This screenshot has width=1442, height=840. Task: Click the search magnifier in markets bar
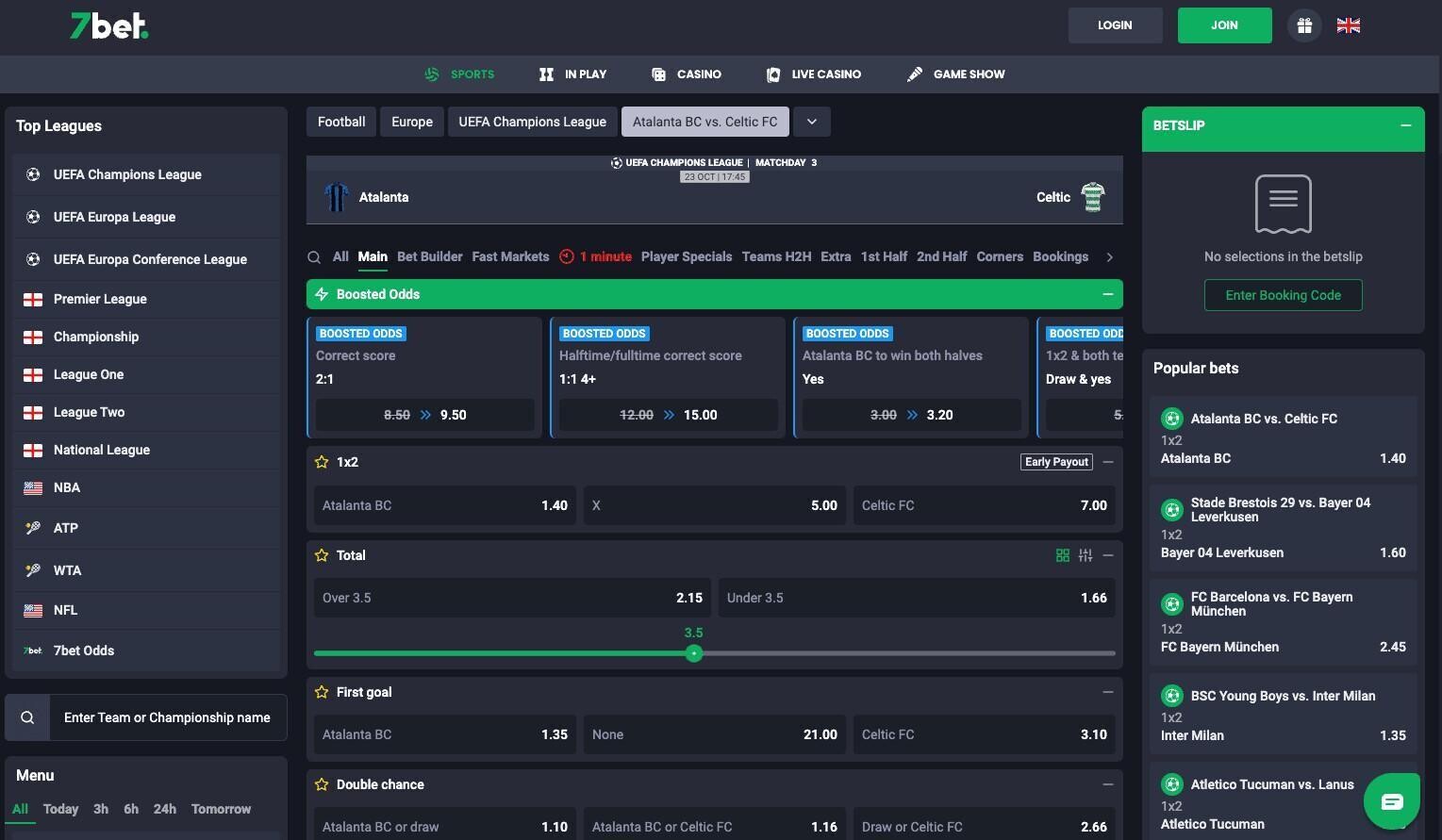pos(314,256)
